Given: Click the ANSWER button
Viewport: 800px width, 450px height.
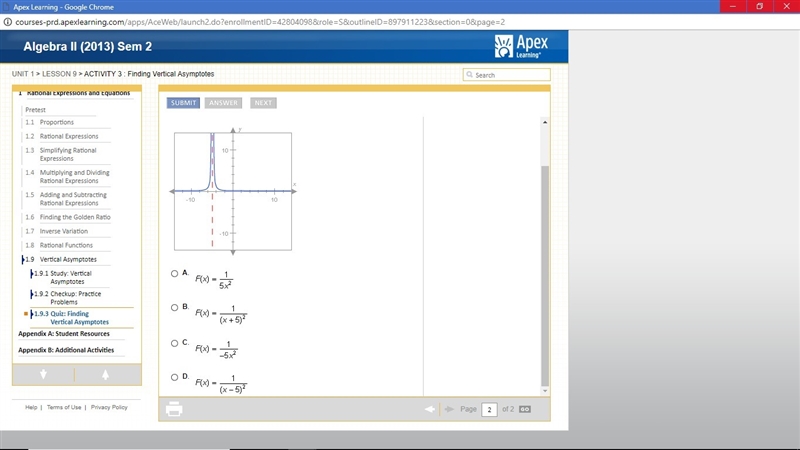Looking at the screenshot, I should (x=223, y=103).
